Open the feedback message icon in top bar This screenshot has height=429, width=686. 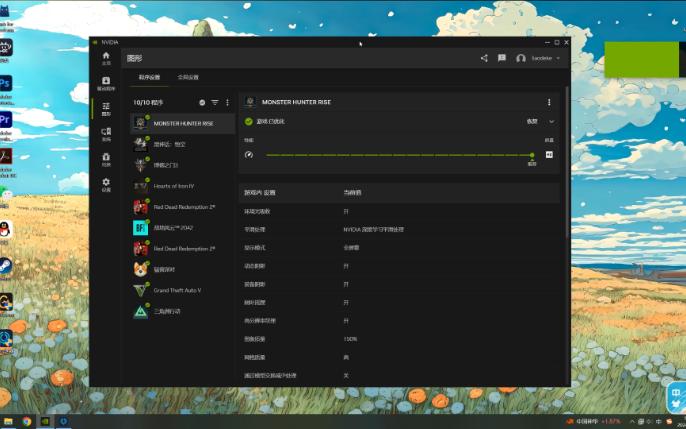click(x=502, y=58)
